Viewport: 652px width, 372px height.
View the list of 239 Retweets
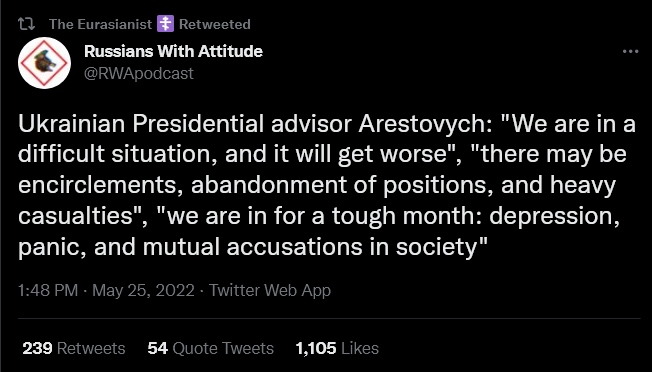(x=74, y=348)
